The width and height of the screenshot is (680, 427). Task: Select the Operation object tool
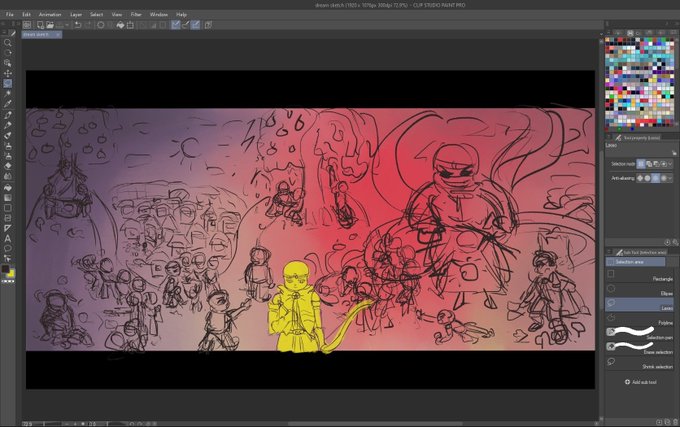tap(7, 63)
